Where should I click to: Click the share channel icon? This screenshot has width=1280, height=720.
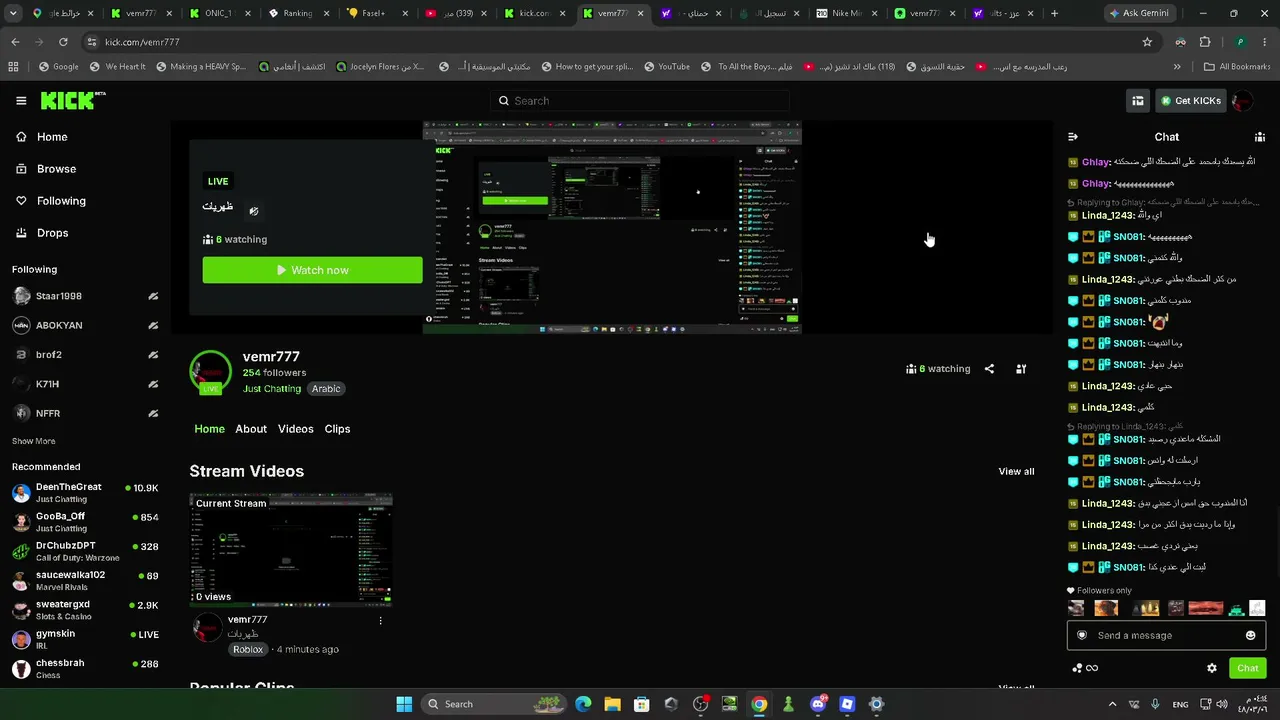click(x=989, y=369)
